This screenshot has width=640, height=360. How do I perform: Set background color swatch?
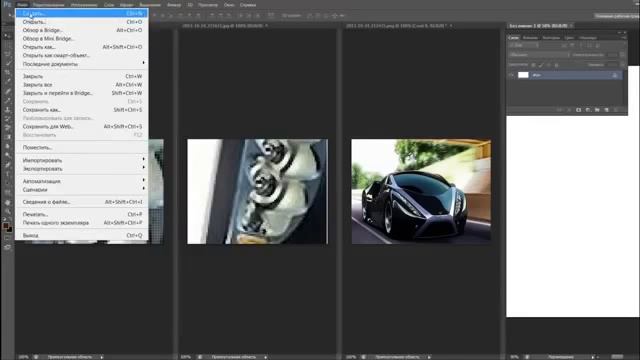10,229
